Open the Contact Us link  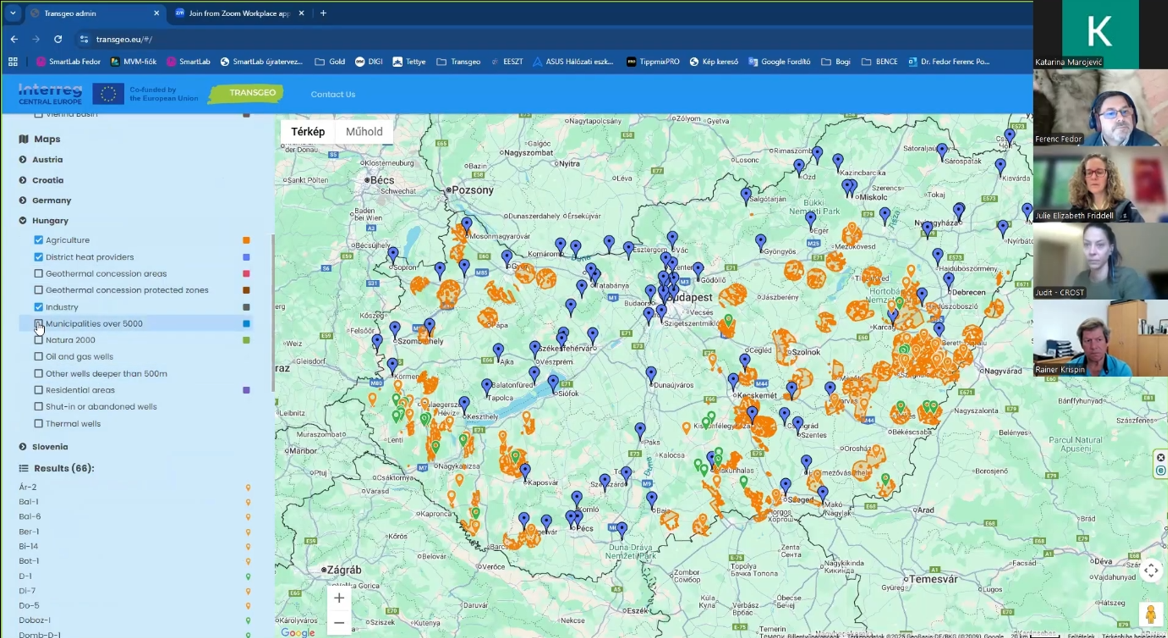tap(333, 95)
